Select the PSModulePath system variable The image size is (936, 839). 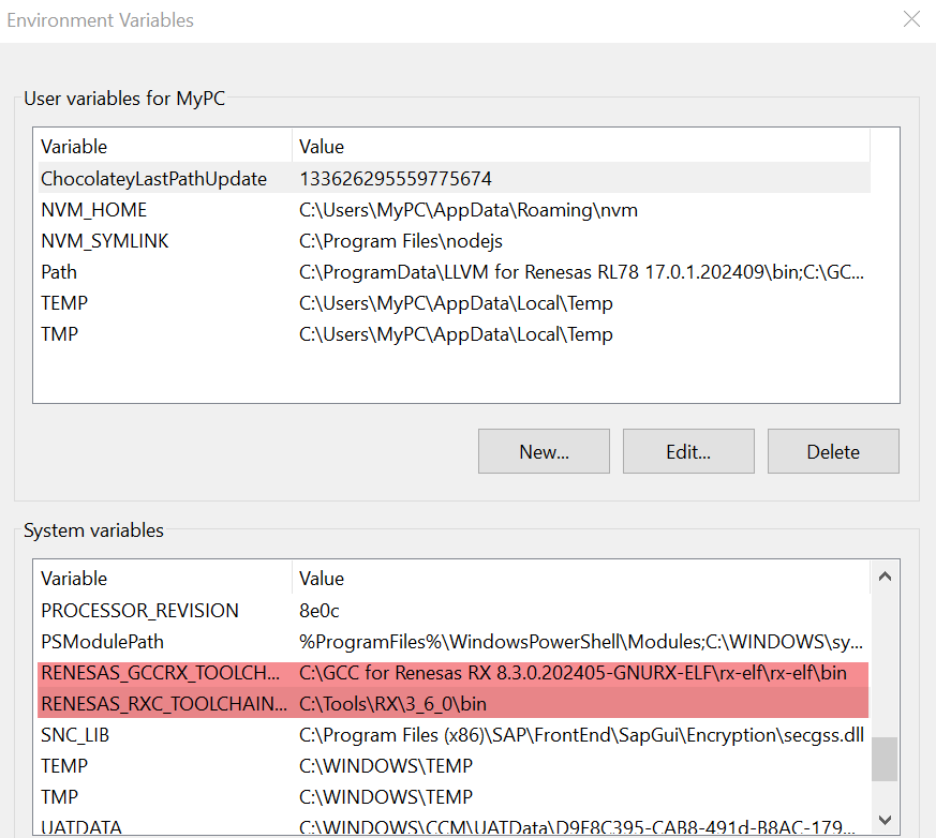[454, 641]
